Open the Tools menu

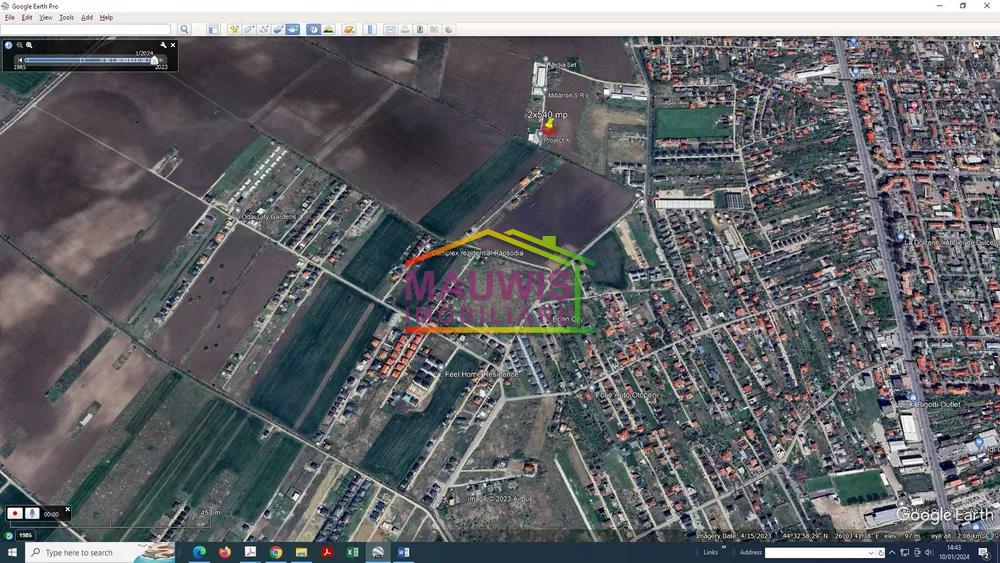point(66,17)
